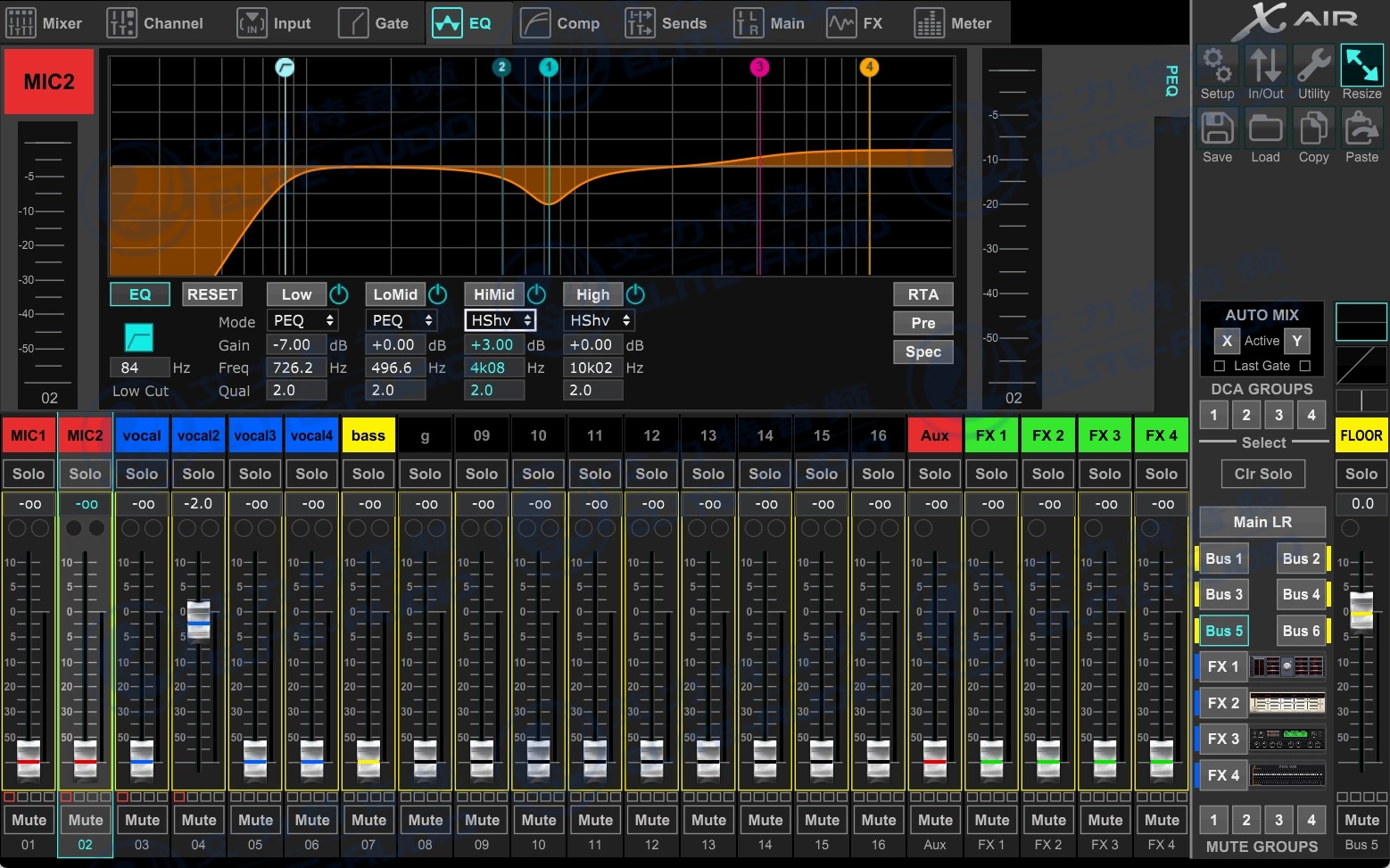Enable the Last Gate left checkbox
1390x868 pixels.
click(1220, 366)
